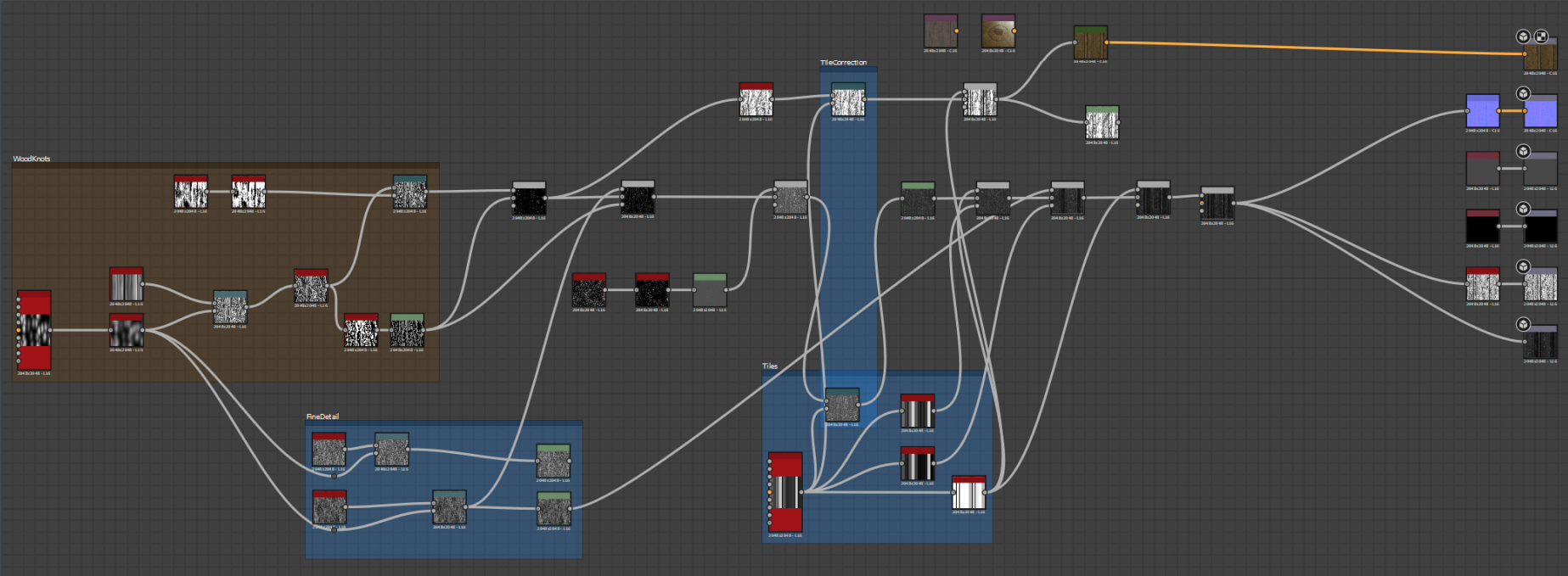The height and width of the screenshot is (576, 1568).
Task: Select the wood base color output node
Action: coord(1541,55)
